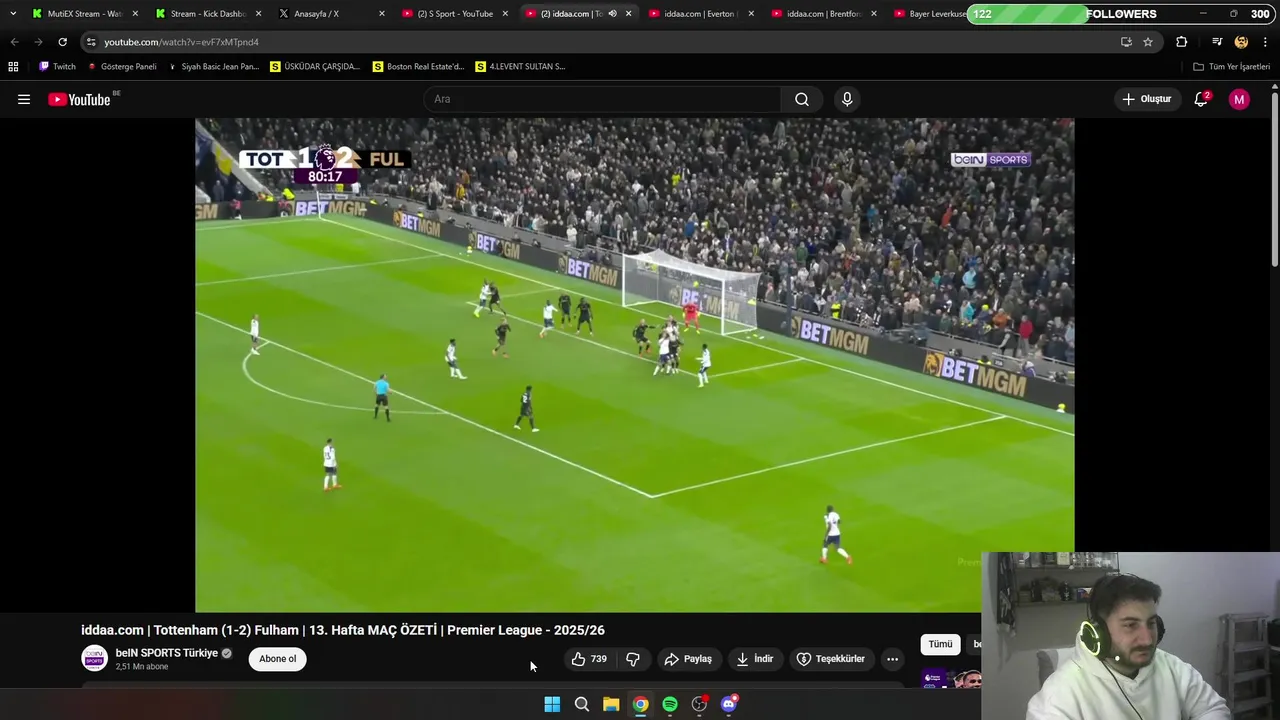Click the 2,51 Mn abone subscriber count
The width and height of the screenshot is (1280, 720).
[142, 667]
